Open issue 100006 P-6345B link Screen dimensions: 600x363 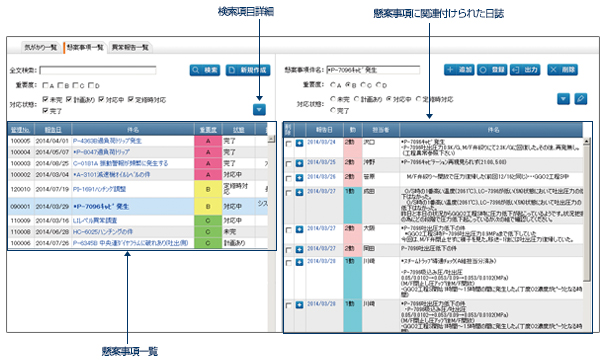130,243
